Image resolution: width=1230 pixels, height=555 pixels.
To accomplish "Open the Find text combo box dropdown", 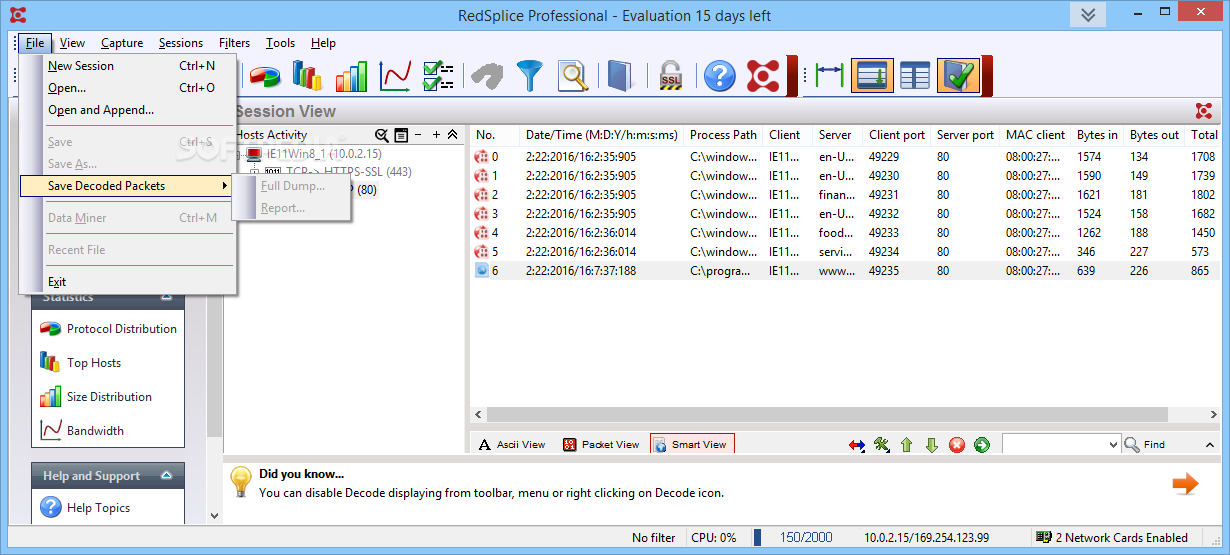I will pos(1113,445).
